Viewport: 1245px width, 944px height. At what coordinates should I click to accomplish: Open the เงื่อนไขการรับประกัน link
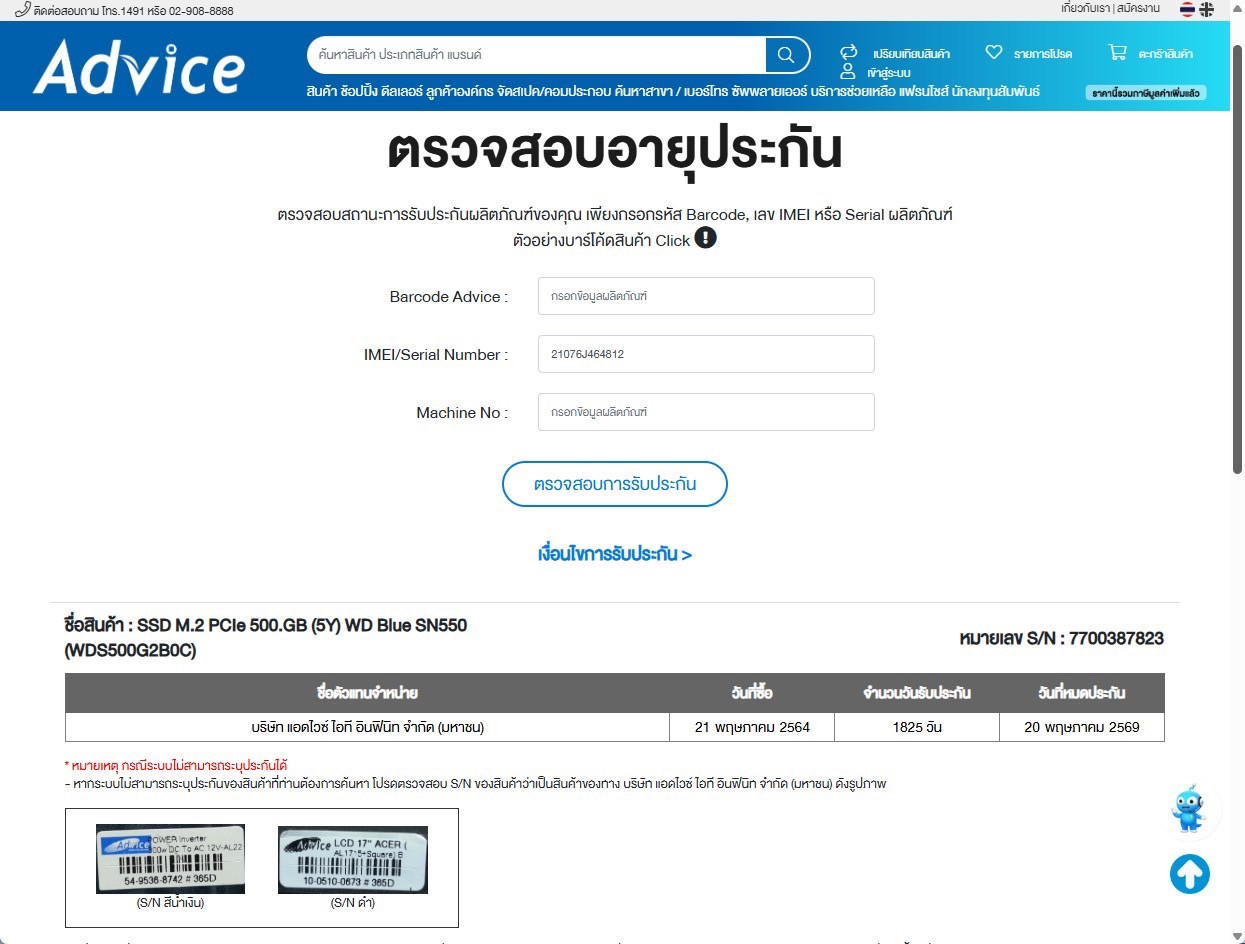click(x=615, y=554)
